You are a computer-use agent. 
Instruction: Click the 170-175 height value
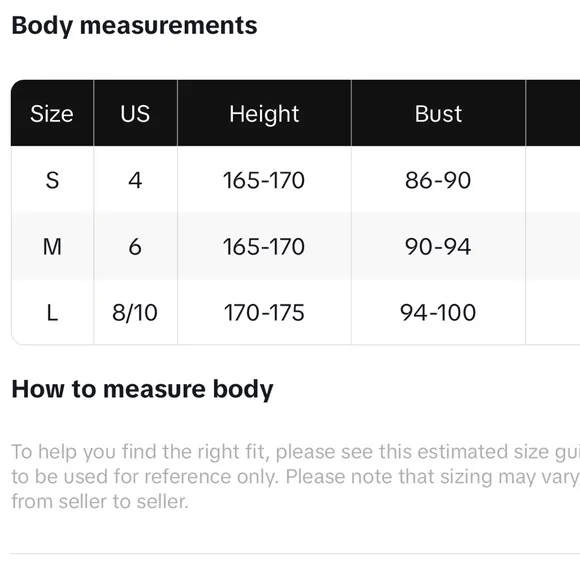264,313
